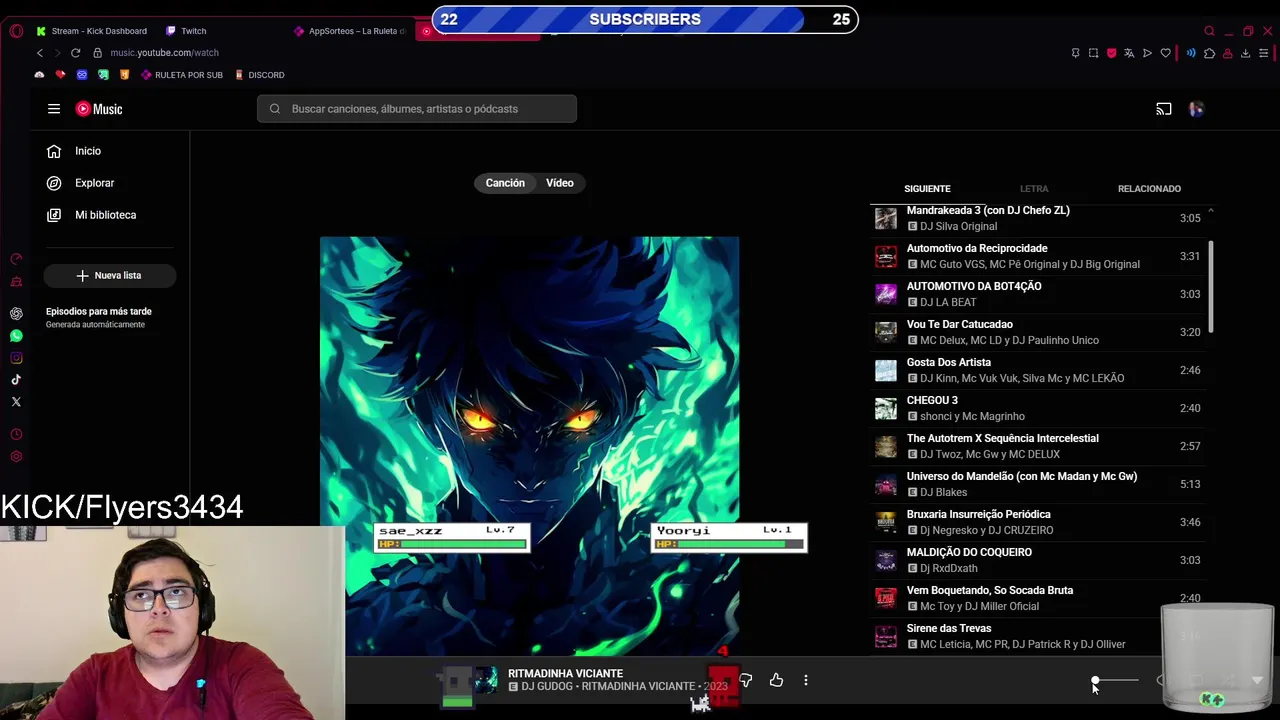Go back with the browser back arrow

point(40,53)
